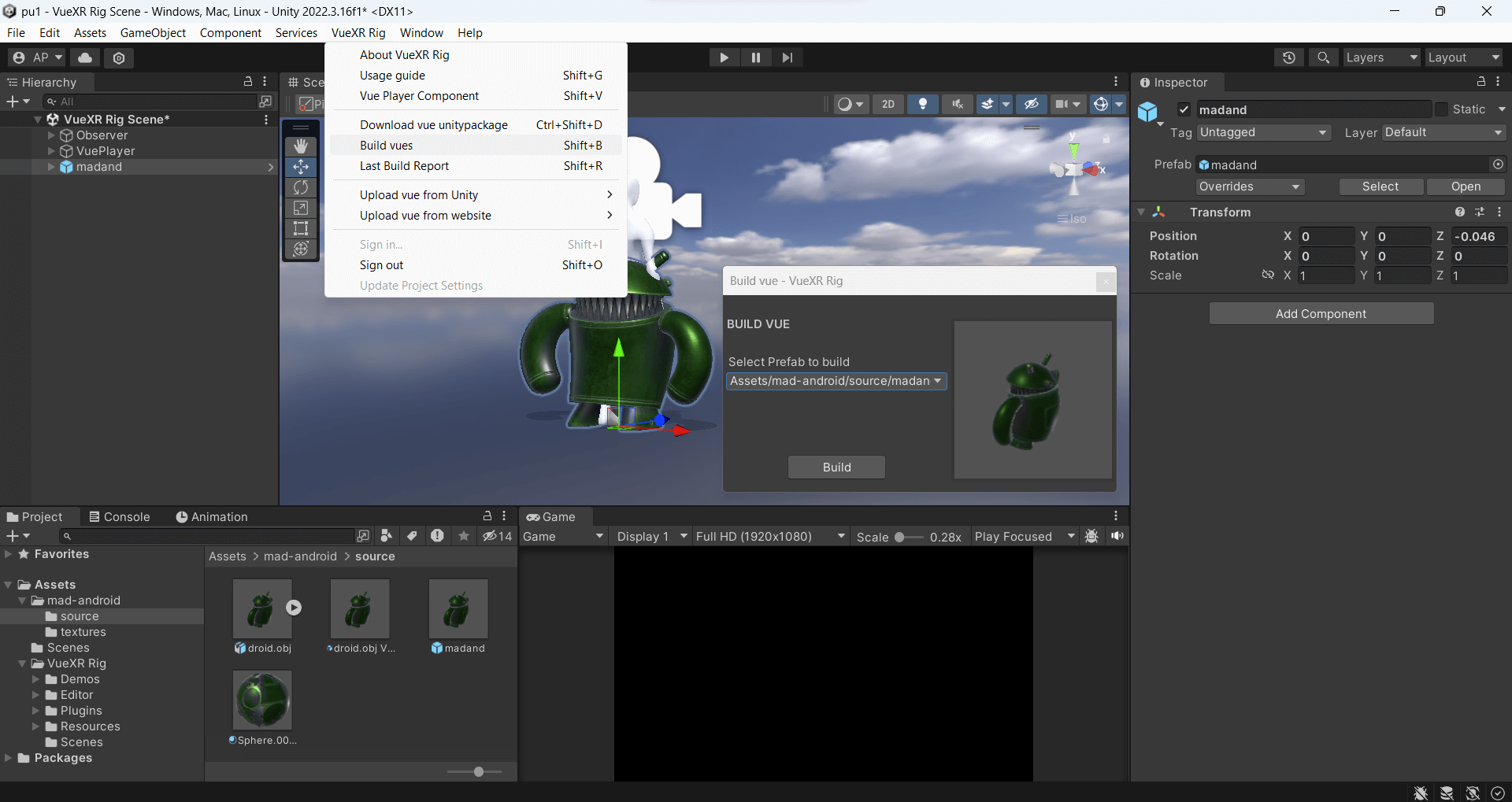
Task: Click Position X input field
Action: 1327,236
